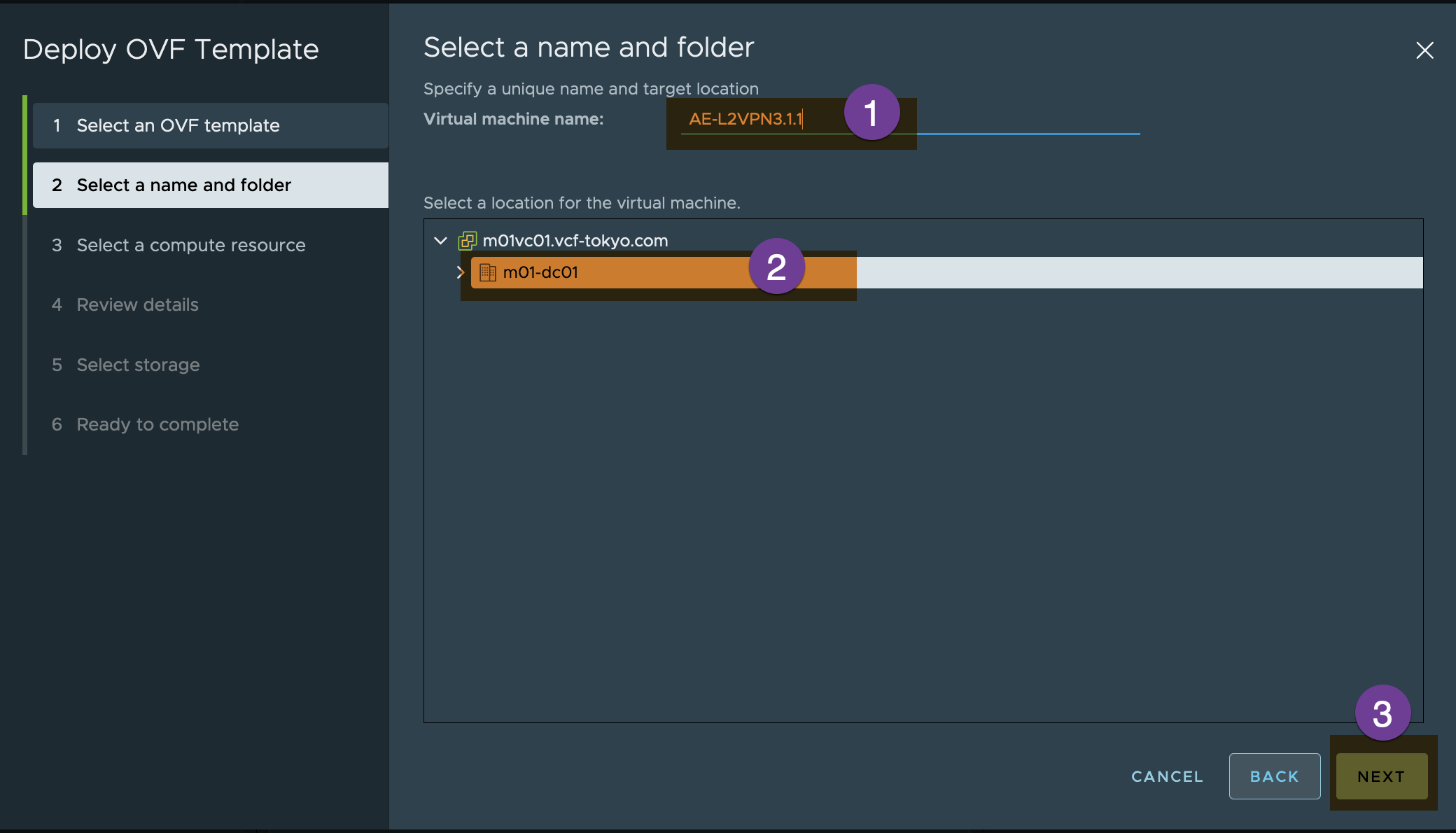
Task: Click the ready to complete step 6 icon
Action: pos(55,423)
